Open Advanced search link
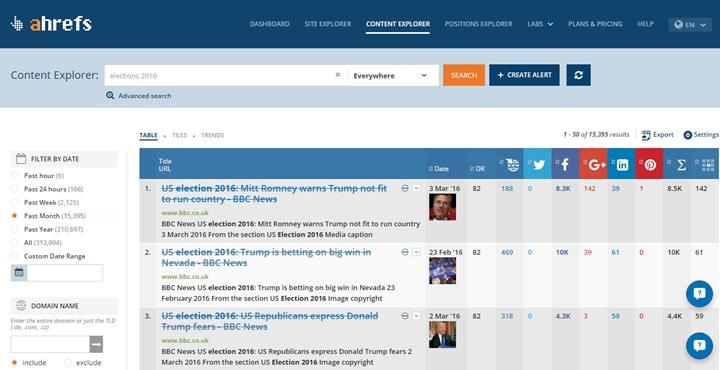Viewport: 720px width, 370px height. pos(139,95)
